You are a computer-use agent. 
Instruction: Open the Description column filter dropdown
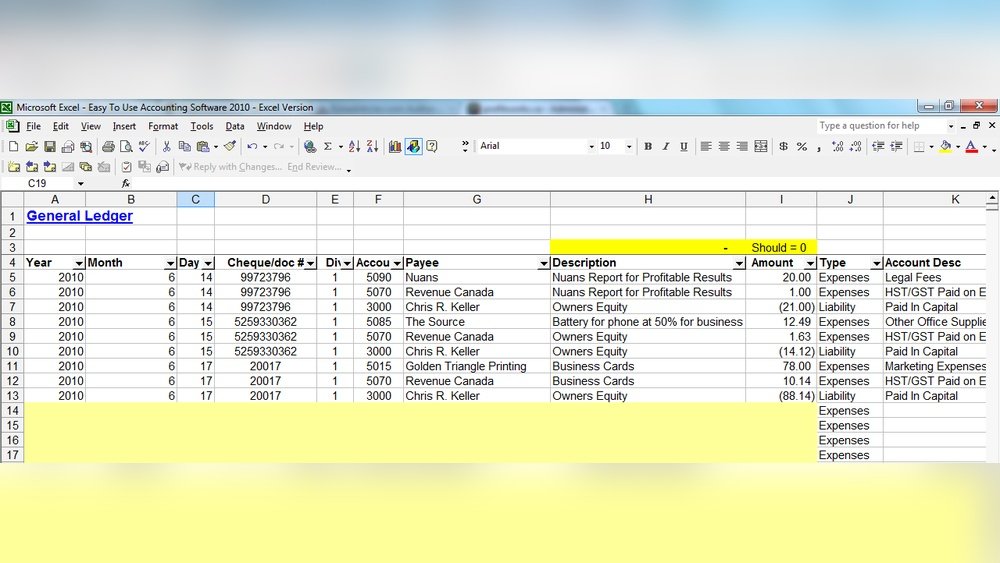[740, 264]
